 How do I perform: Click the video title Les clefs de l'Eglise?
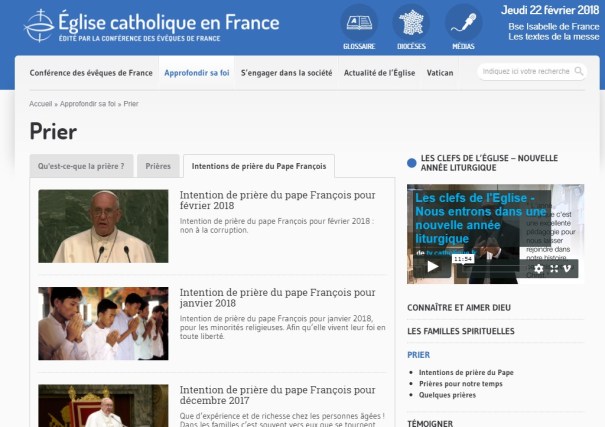480,218
